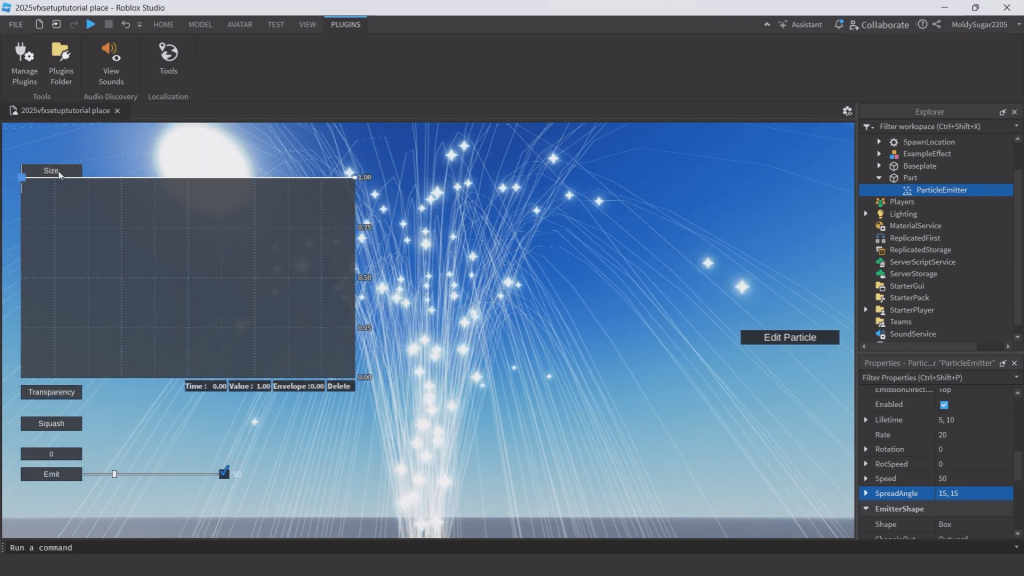Click the Redo arrow icon

coord(74,24)
